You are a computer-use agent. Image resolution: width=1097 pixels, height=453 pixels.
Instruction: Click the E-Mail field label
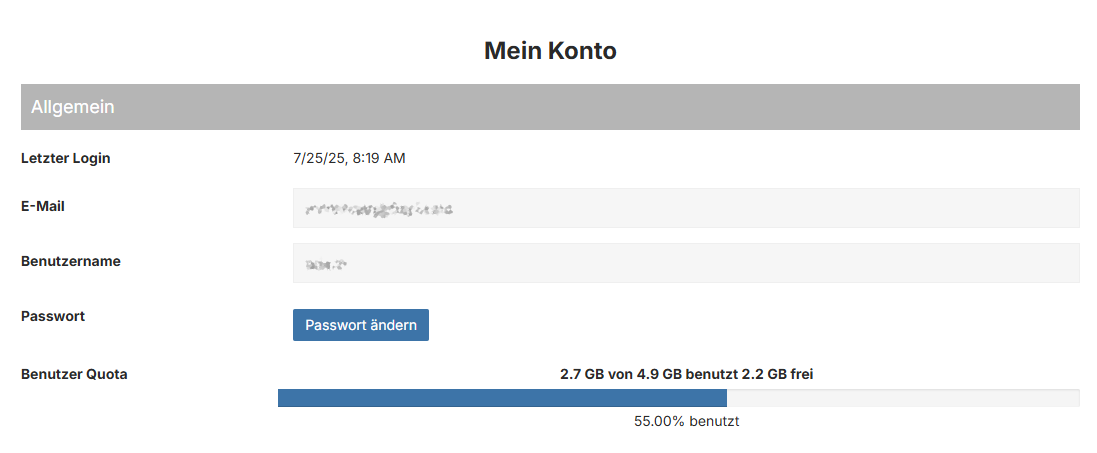click(x=43, y=206)
